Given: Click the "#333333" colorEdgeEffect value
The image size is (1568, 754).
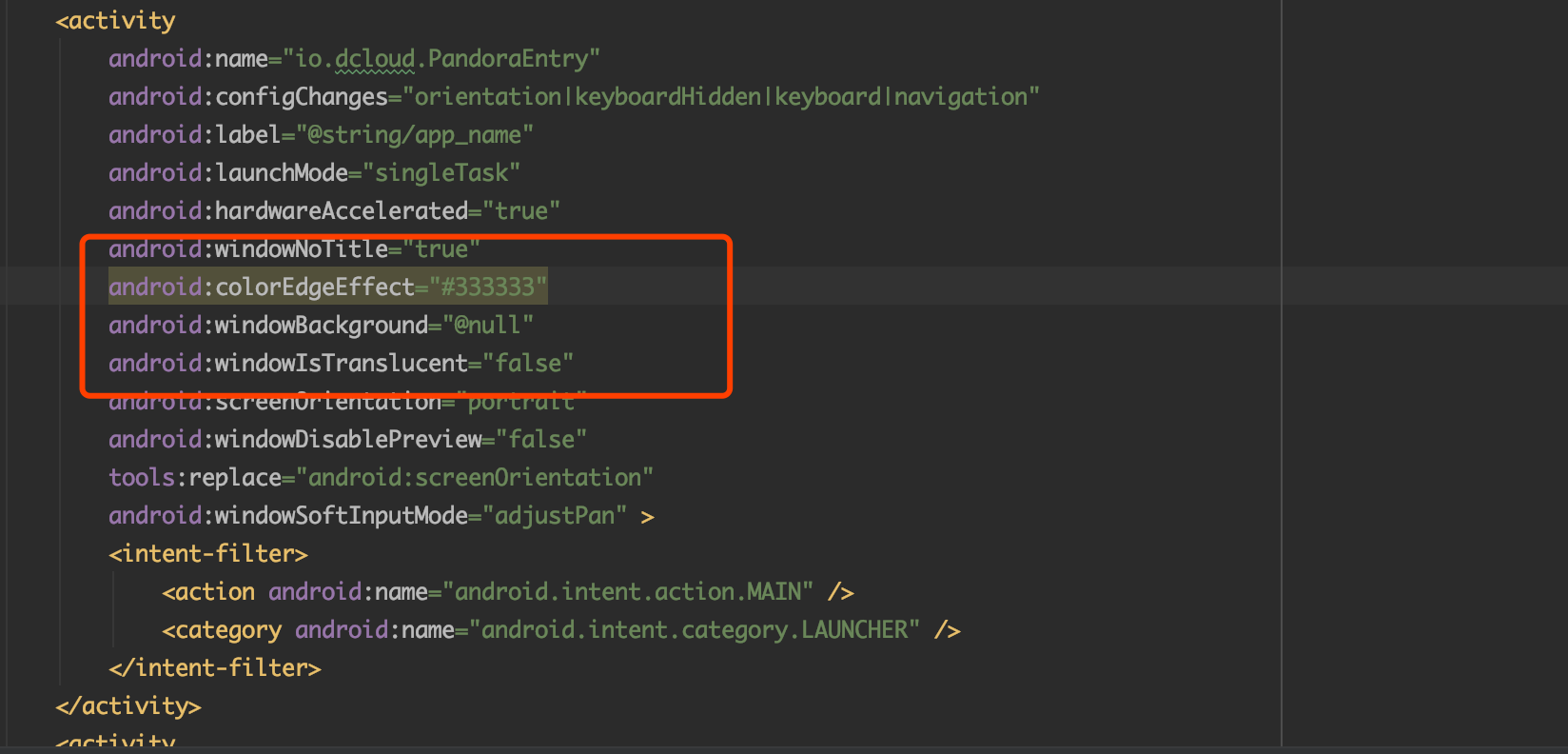Looking at the screenshot, I should point(488,288).
